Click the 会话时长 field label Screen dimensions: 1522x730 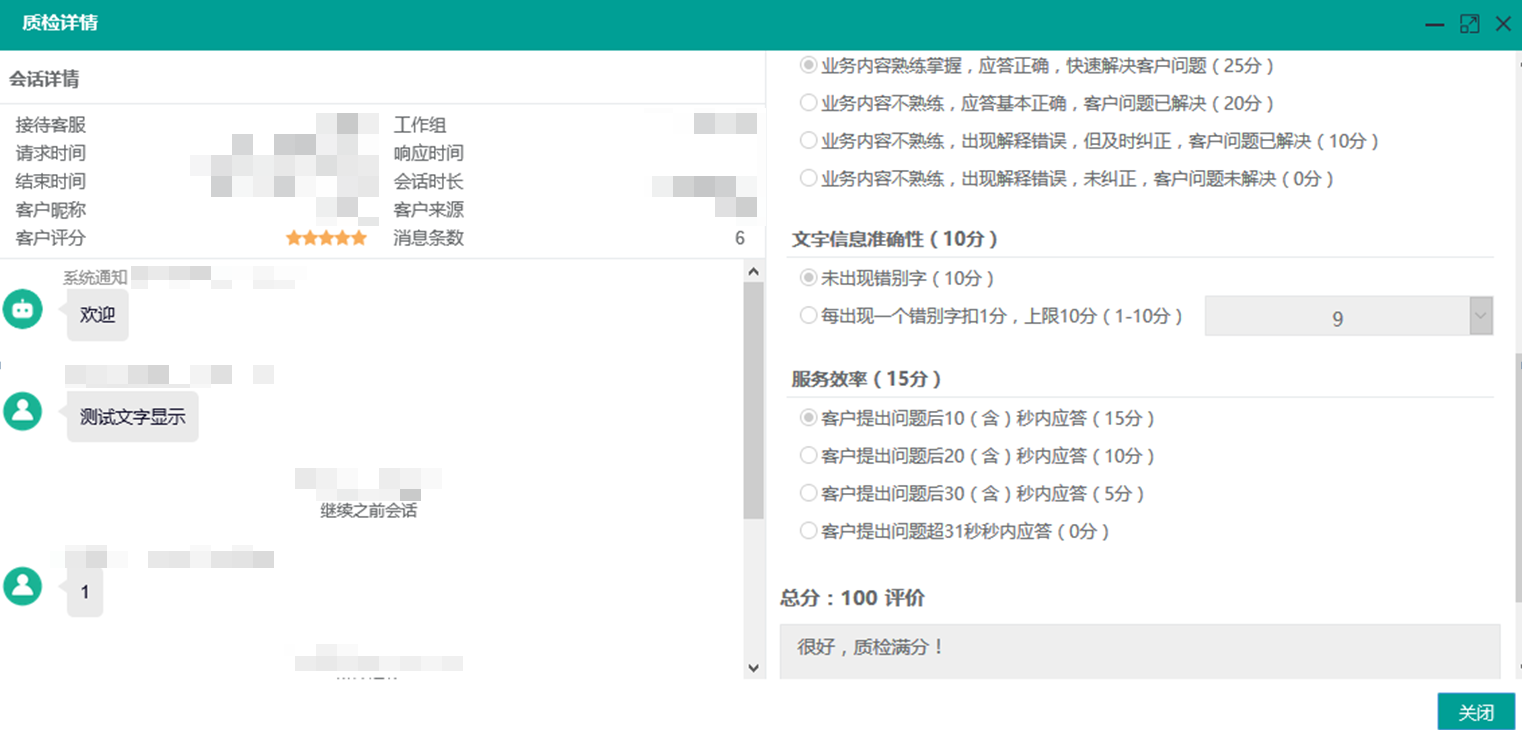429,182
